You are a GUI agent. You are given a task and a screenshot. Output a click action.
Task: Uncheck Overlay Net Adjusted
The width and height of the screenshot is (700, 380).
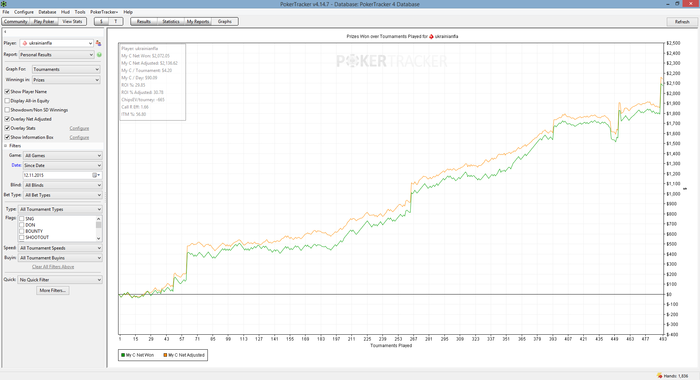(7, 119)
